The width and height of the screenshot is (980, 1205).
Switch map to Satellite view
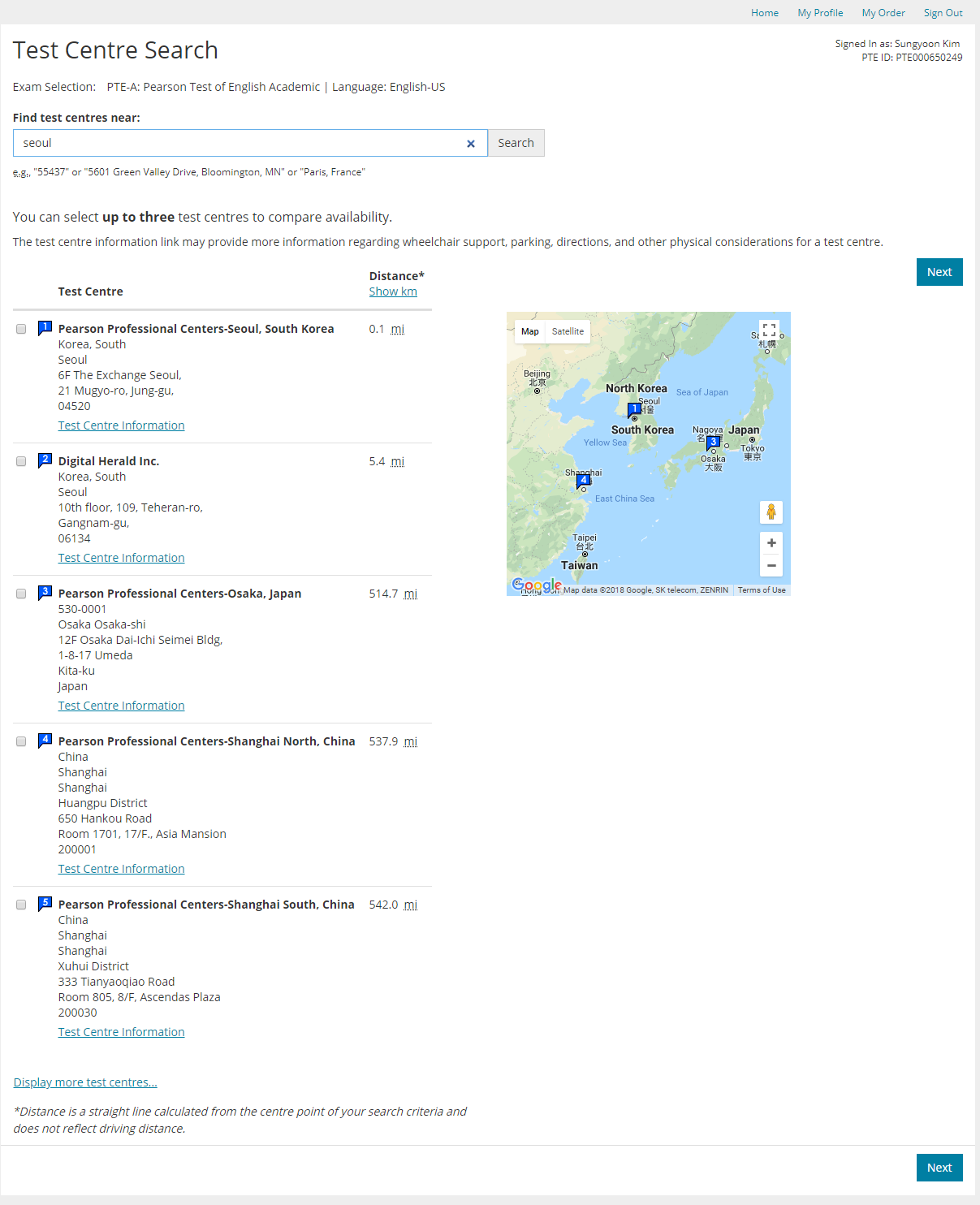pos(568,331)
